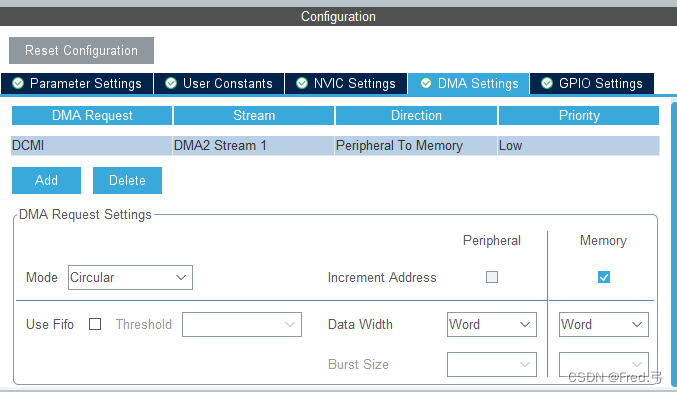Open the Mode Circular dropdown

(130, 277)
